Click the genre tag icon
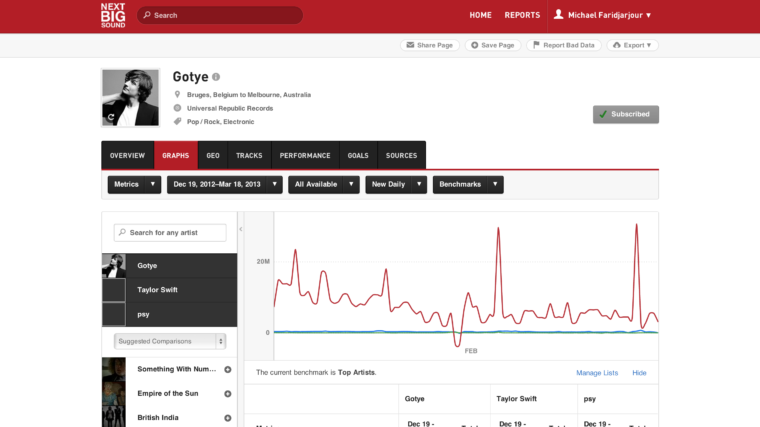The width and height of the screenshot is (760, 427). 177,122
